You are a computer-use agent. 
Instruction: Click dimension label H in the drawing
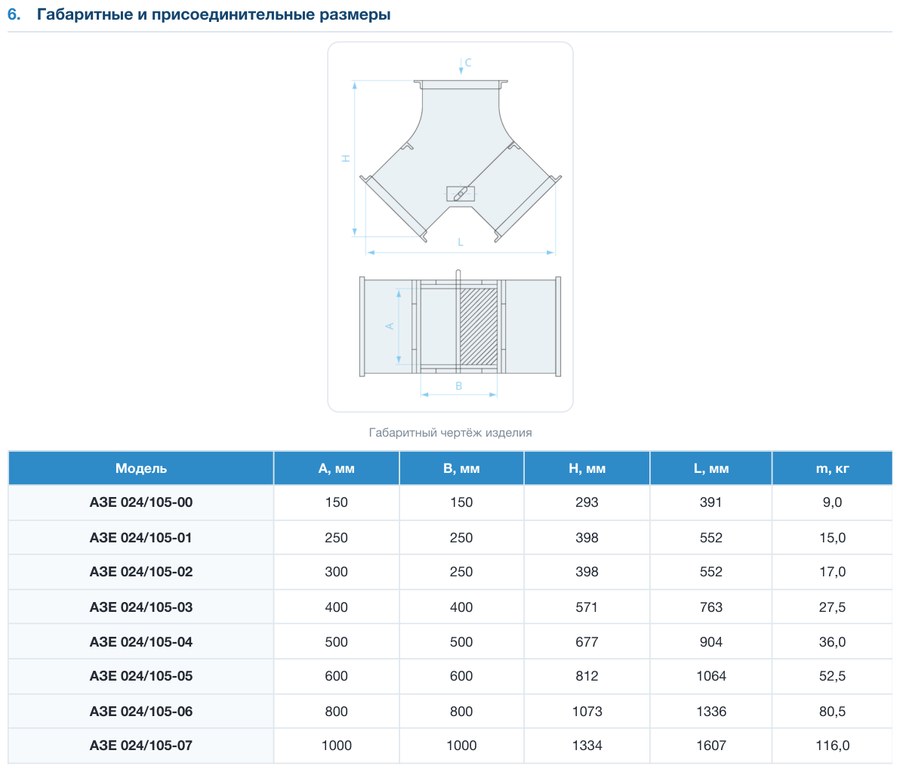coord(346,158)
